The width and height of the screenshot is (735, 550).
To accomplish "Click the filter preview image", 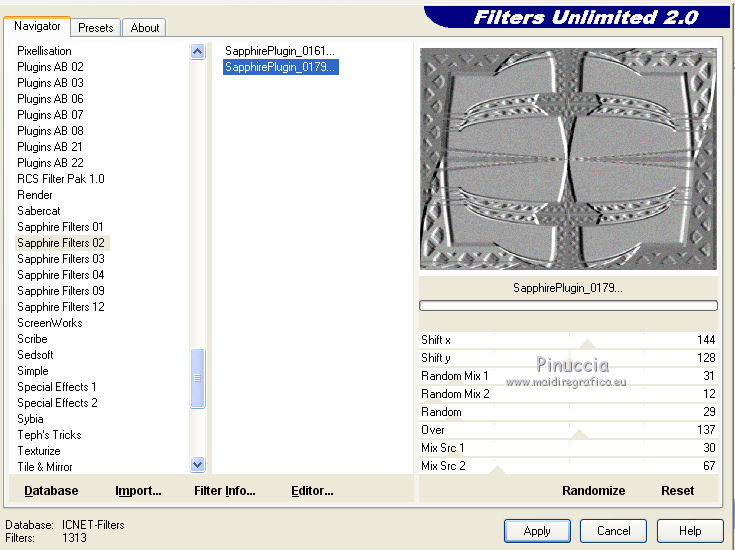I will tap(568, 159).
